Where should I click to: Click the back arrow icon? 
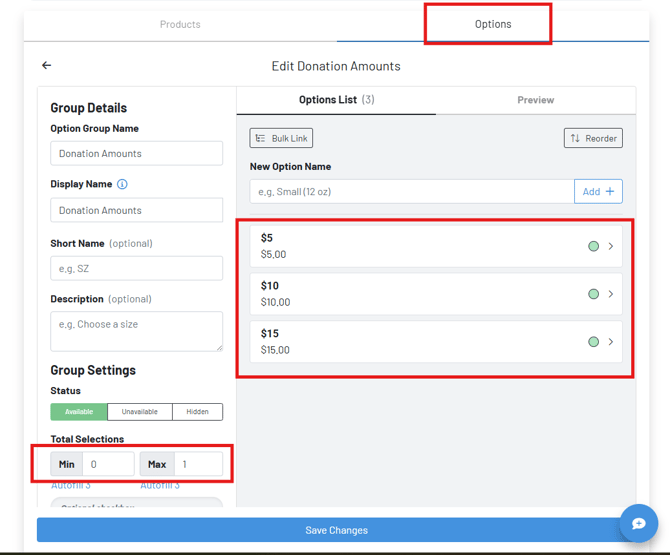[x=47, y=65]
